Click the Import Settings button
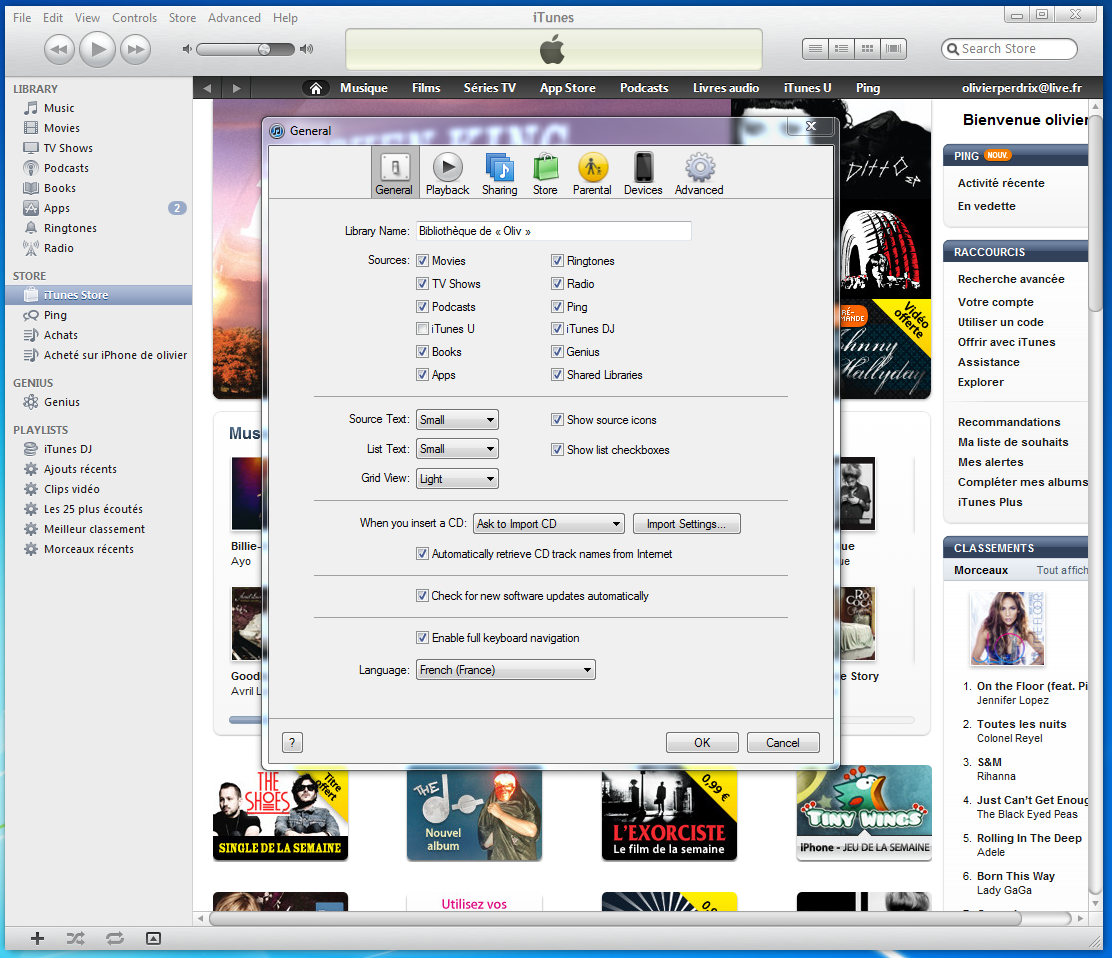The image size is (1112, 958). point(686,523)
